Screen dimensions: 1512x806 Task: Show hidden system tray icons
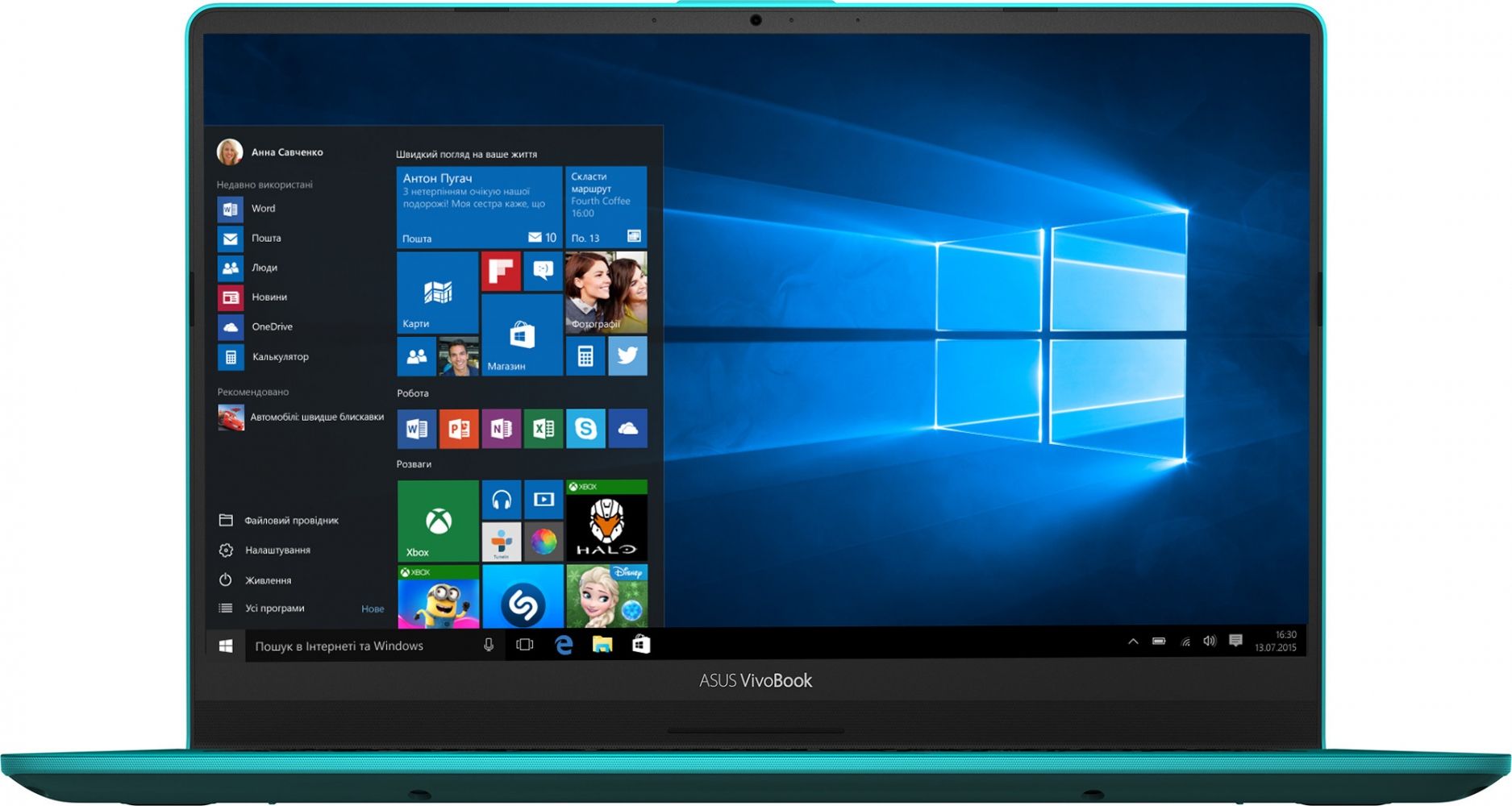pos(1133,642)
